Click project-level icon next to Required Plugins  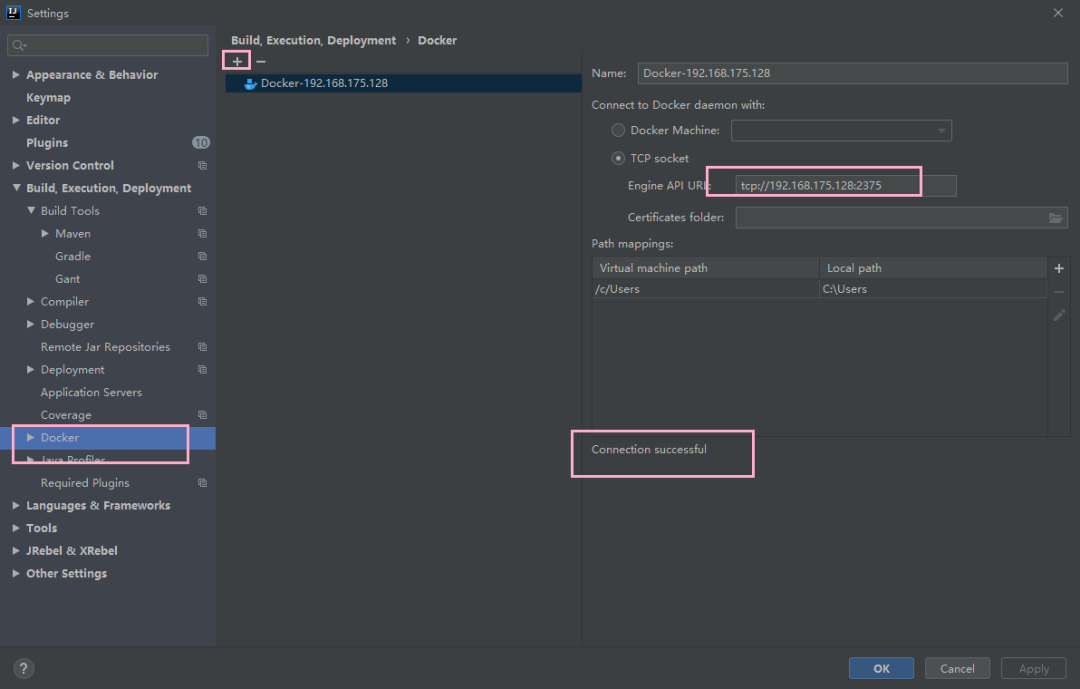pyautogui.click(x=202, y=483)
